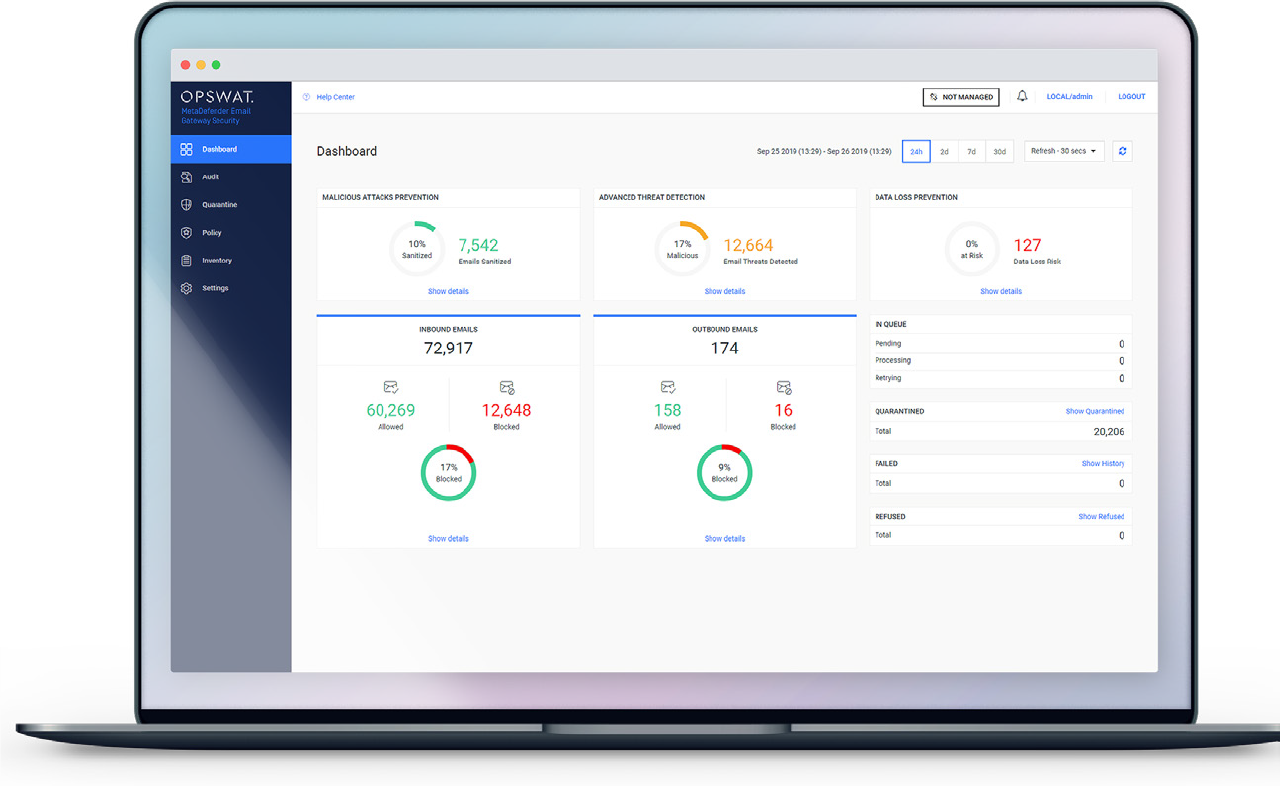
Task: Select the 30d time range
Action: pyautogui.click(x=999, y=152)
